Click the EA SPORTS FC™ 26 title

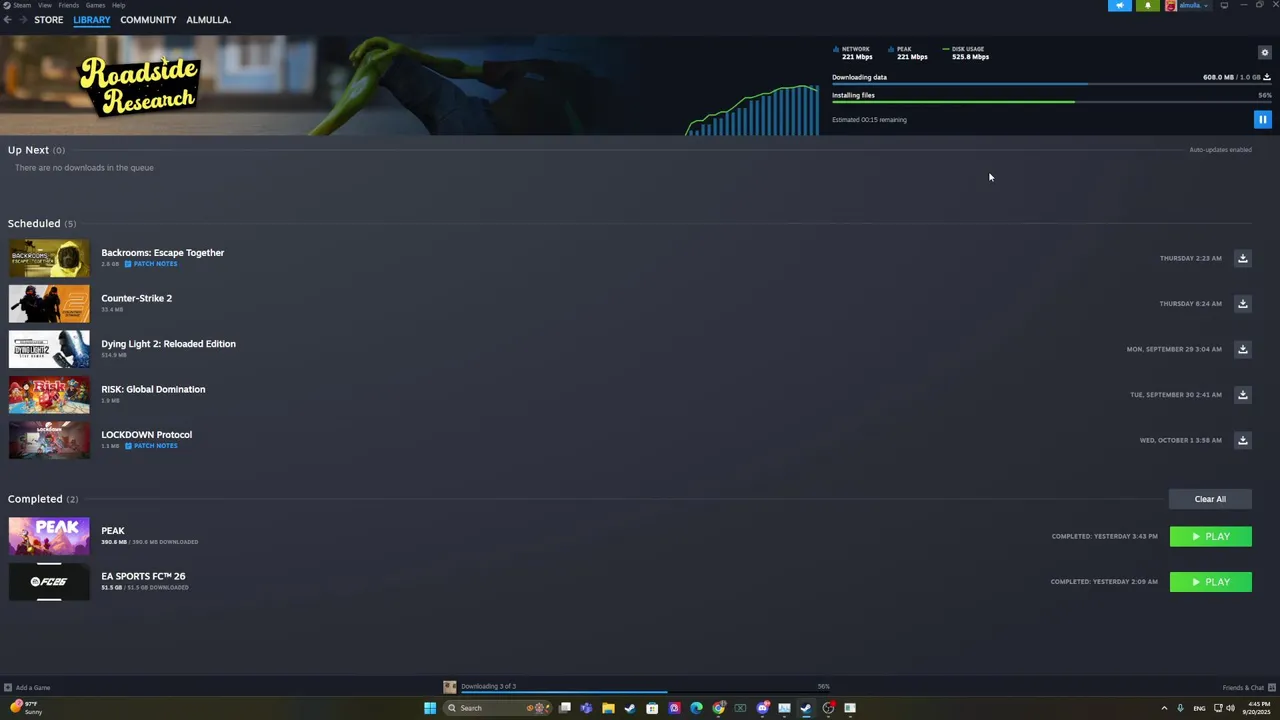[143, 576]
